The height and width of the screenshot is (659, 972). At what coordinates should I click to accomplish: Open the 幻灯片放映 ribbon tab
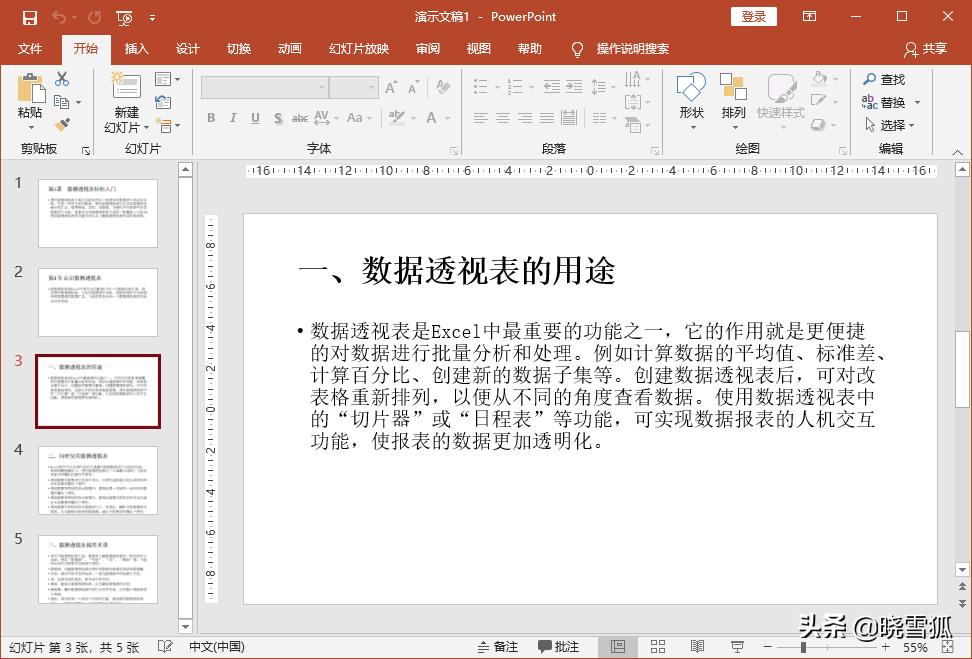click(x=358, y=49)
